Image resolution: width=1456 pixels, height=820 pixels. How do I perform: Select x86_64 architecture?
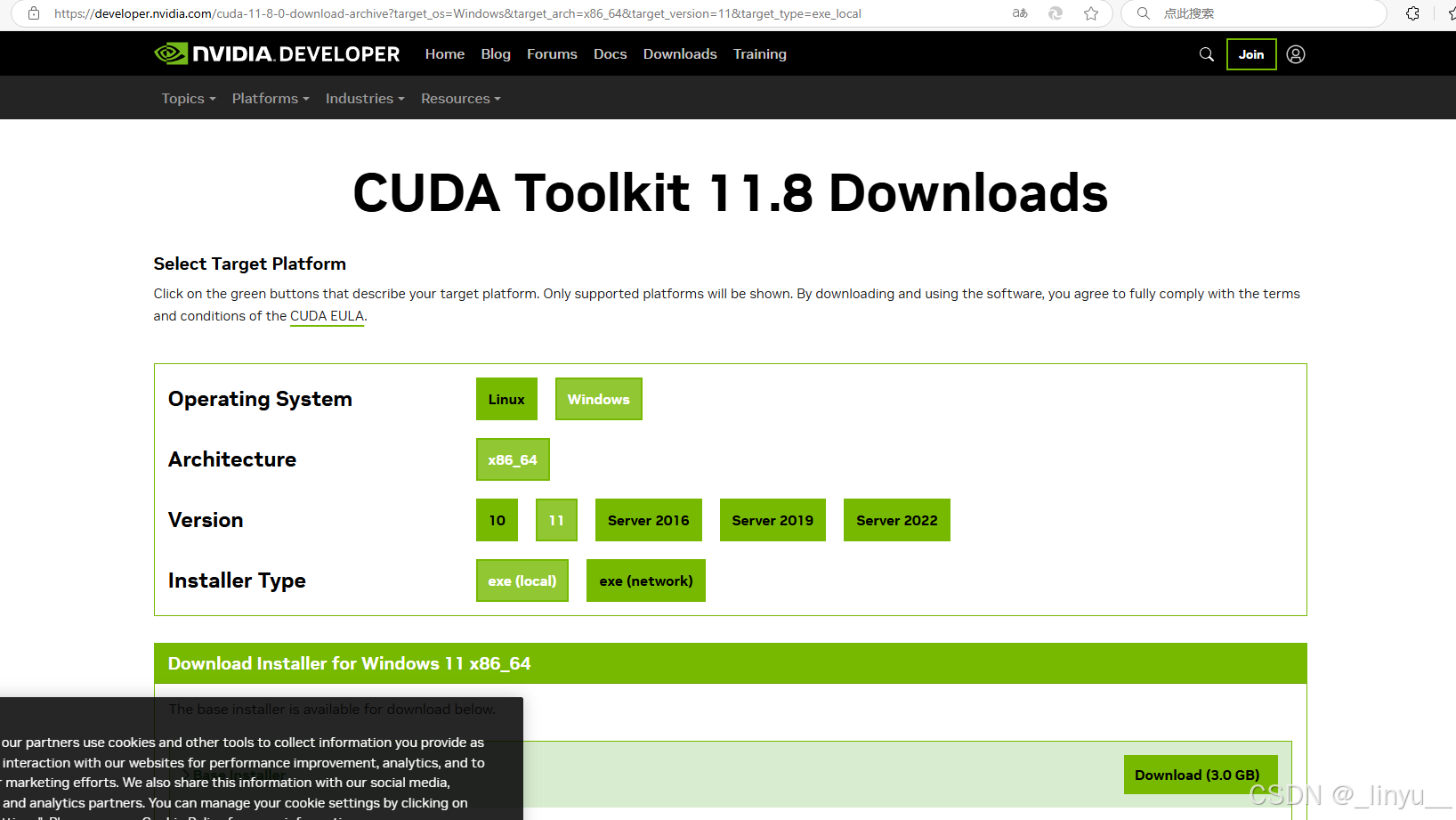pos(513,459)
